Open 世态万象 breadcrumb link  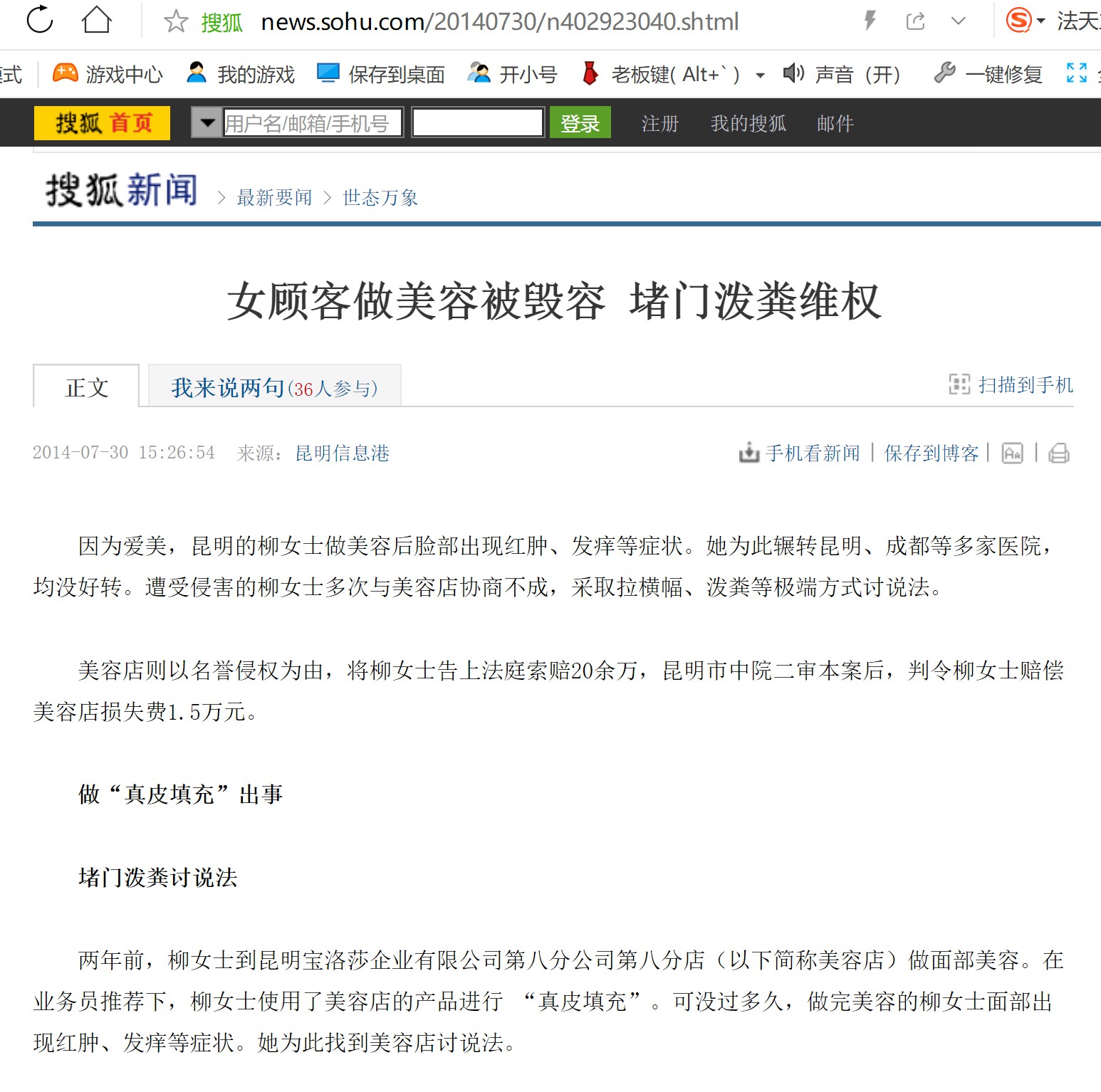pos(380,197)
